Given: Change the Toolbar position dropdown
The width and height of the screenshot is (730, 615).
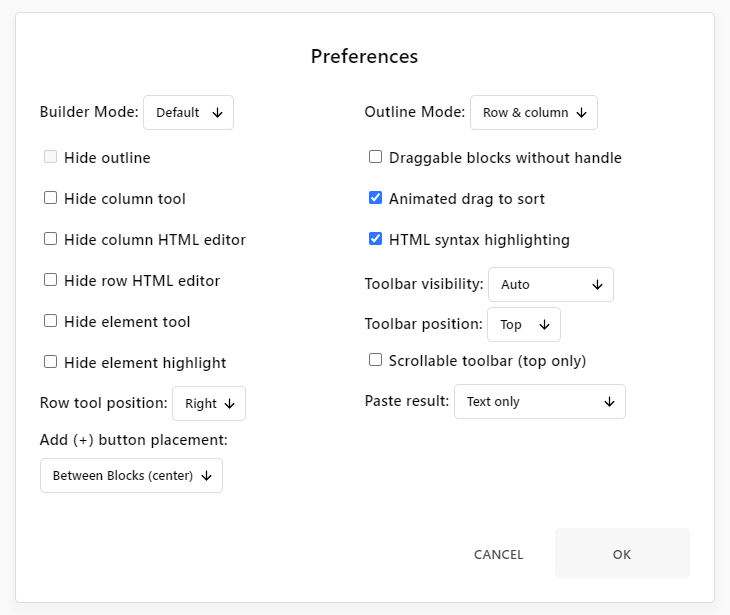Looking at the screenshot, I should click(524, 324).
